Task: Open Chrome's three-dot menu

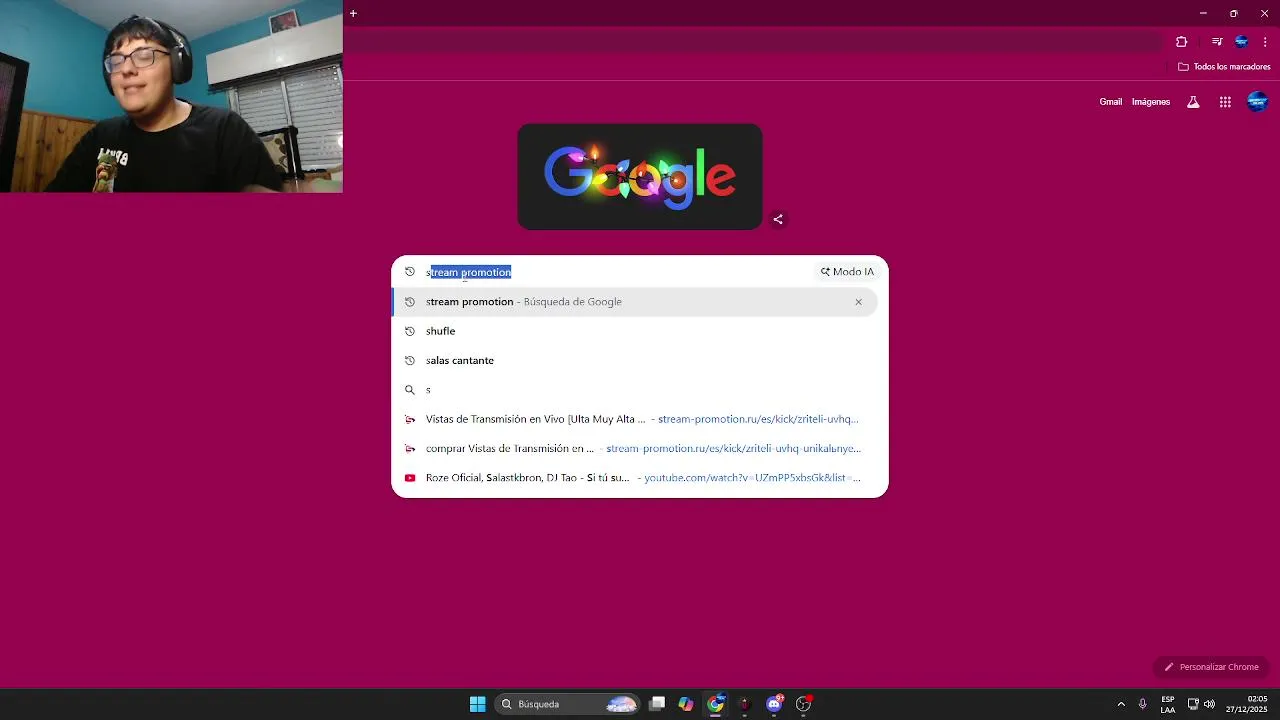Action: [1265, 42]
